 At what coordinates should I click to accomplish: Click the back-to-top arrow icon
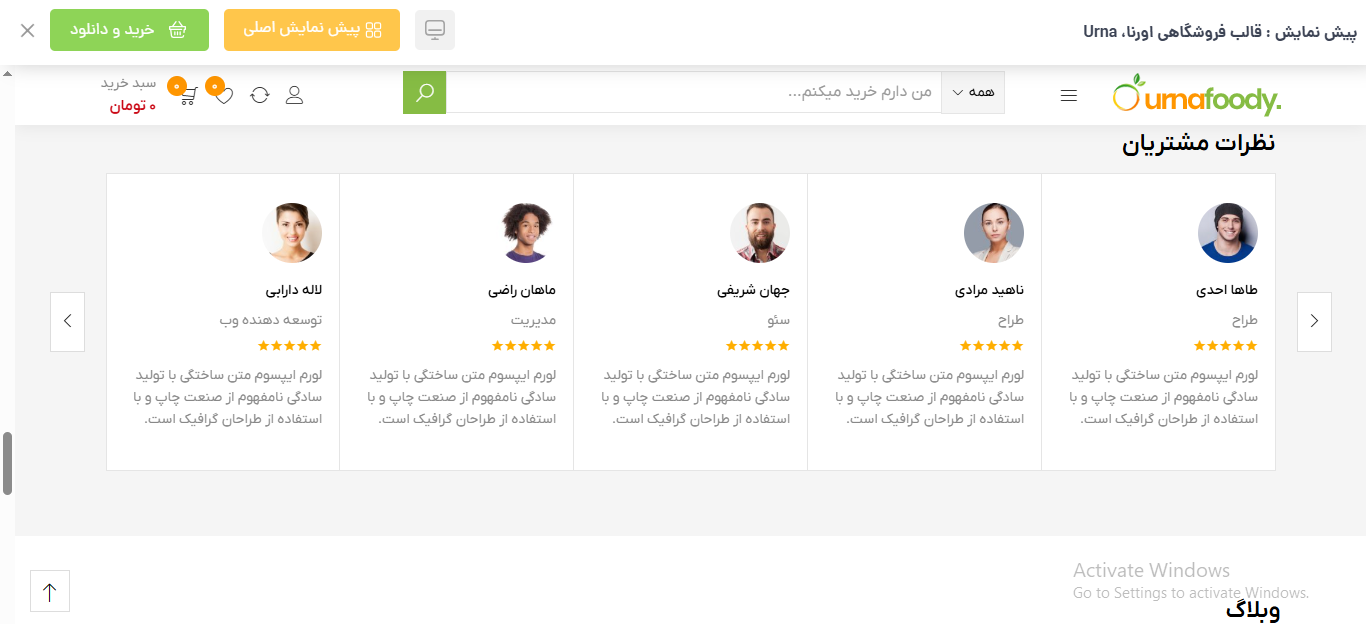point(50,591)
